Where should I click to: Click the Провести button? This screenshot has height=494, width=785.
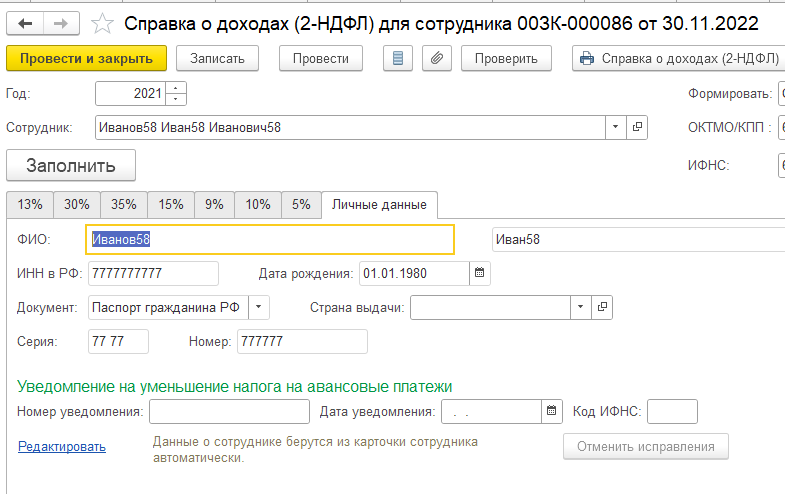[321, 59]
